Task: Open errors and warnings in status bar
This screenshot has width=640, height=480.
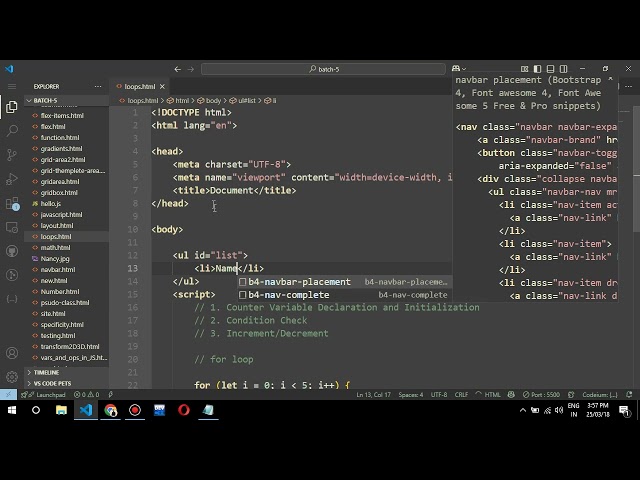Action: point(87,395)
